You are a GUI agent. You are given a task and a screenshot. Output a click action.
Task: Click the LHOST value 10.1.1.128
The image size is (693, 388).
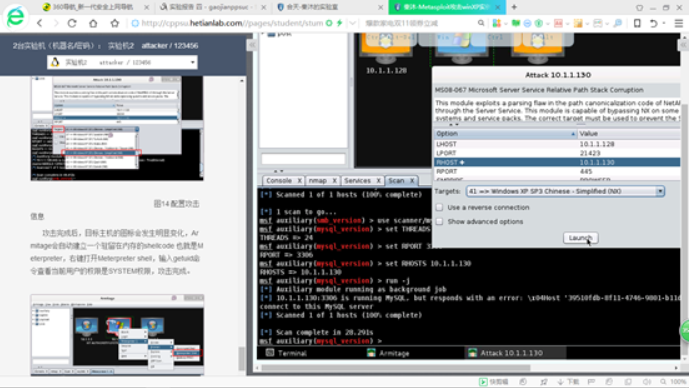pos(597,144)
